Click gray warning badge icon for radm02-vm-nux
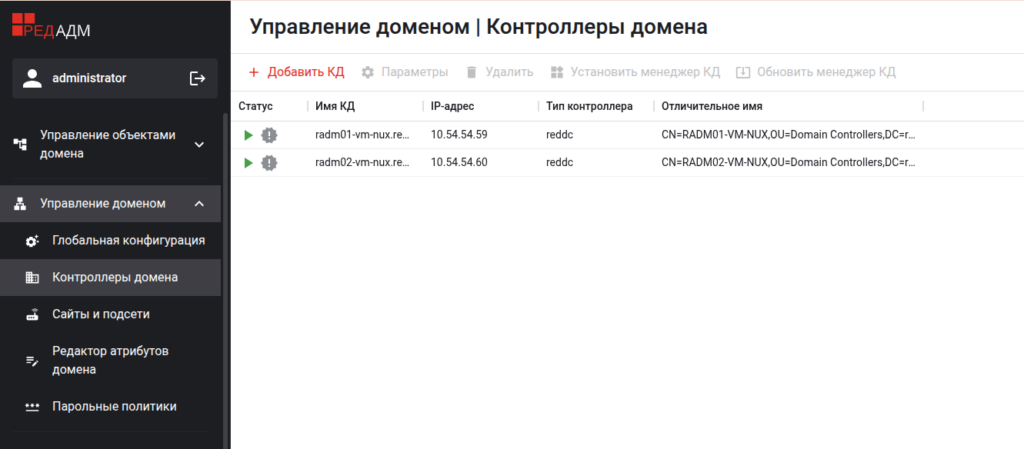The width and height of the screenshot is (1024, 449). (x=269, y=163)
